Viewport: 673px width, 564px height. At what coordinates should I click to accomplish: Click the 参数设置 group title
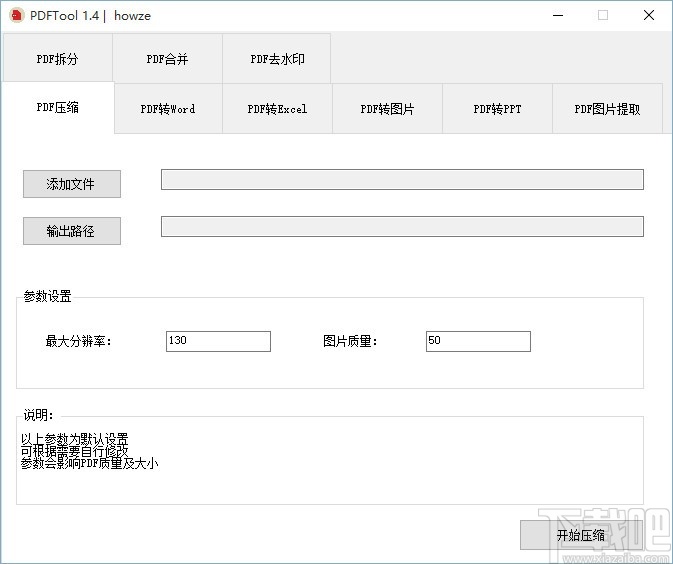pyautogui.click(x=47, y=296)
